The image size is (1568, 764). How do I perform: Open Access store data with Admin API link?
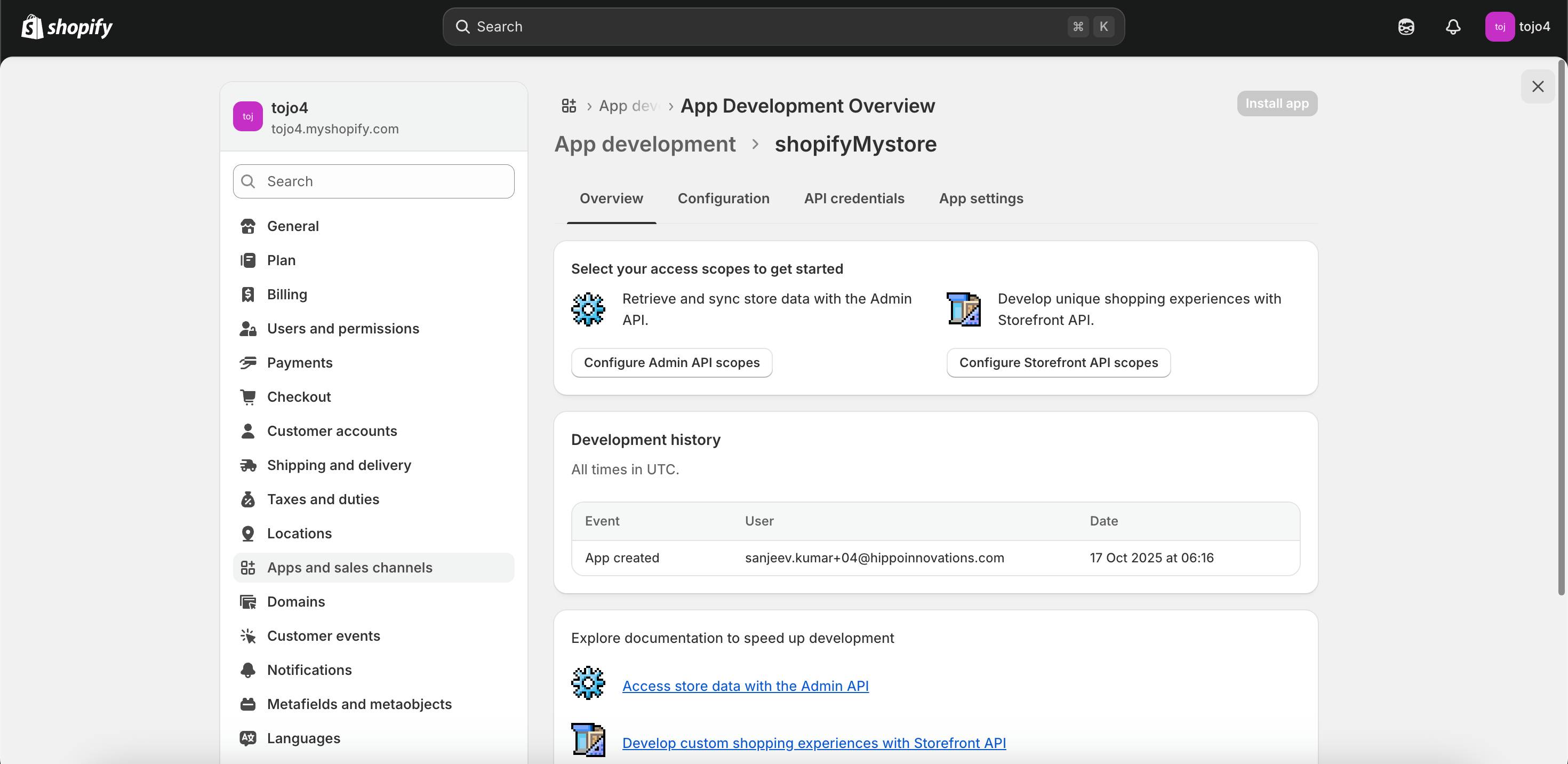pyautogui.click(x=745, y=686)
